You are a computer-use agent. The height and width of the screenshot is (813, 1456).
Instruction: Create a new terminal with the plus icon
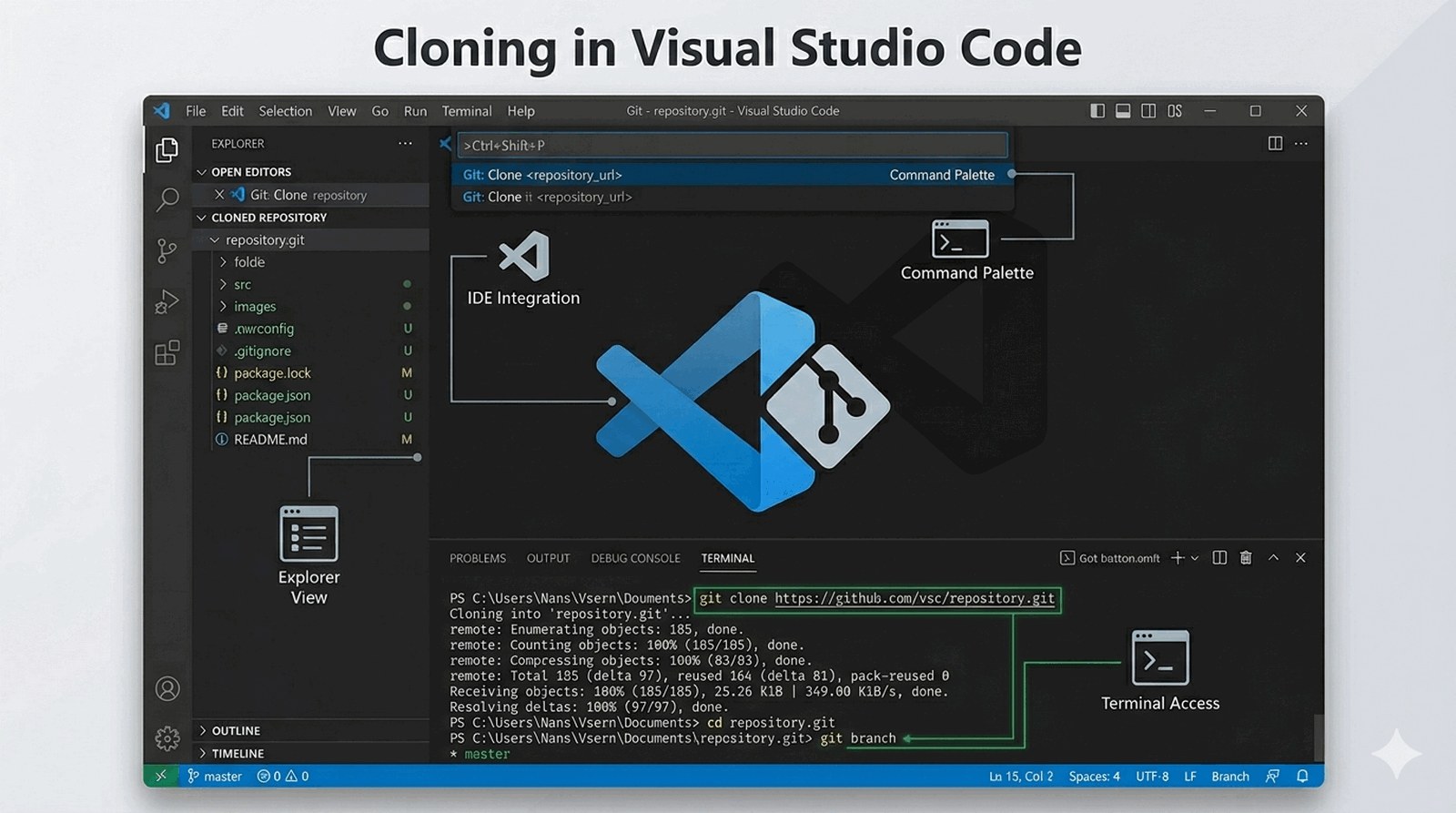pyautogui.click(x=1178, y=558)
